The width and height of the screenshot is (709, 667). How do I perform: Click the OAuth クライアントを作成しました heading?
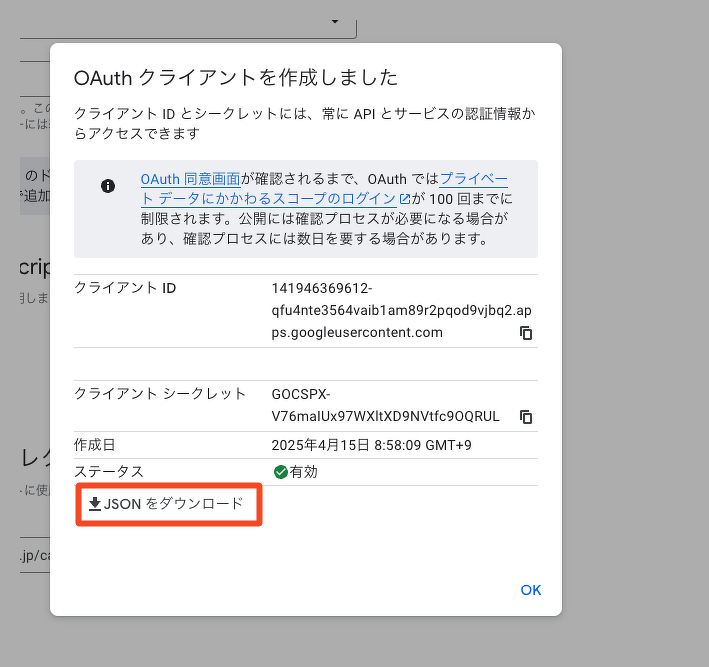236,78
